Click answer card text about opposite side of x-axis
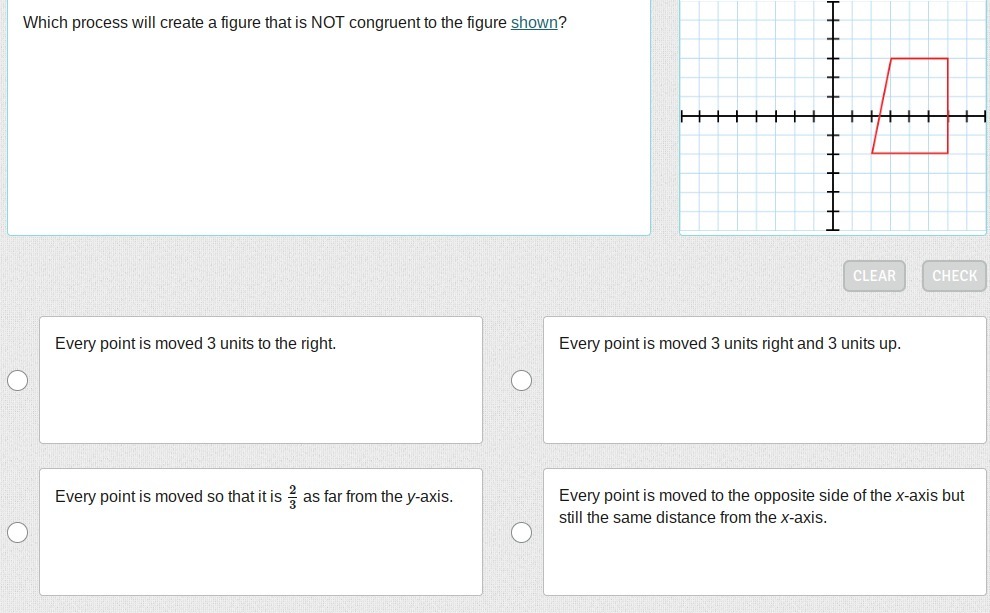This screenshot has height=613, width=990. [x=762, y=507]
